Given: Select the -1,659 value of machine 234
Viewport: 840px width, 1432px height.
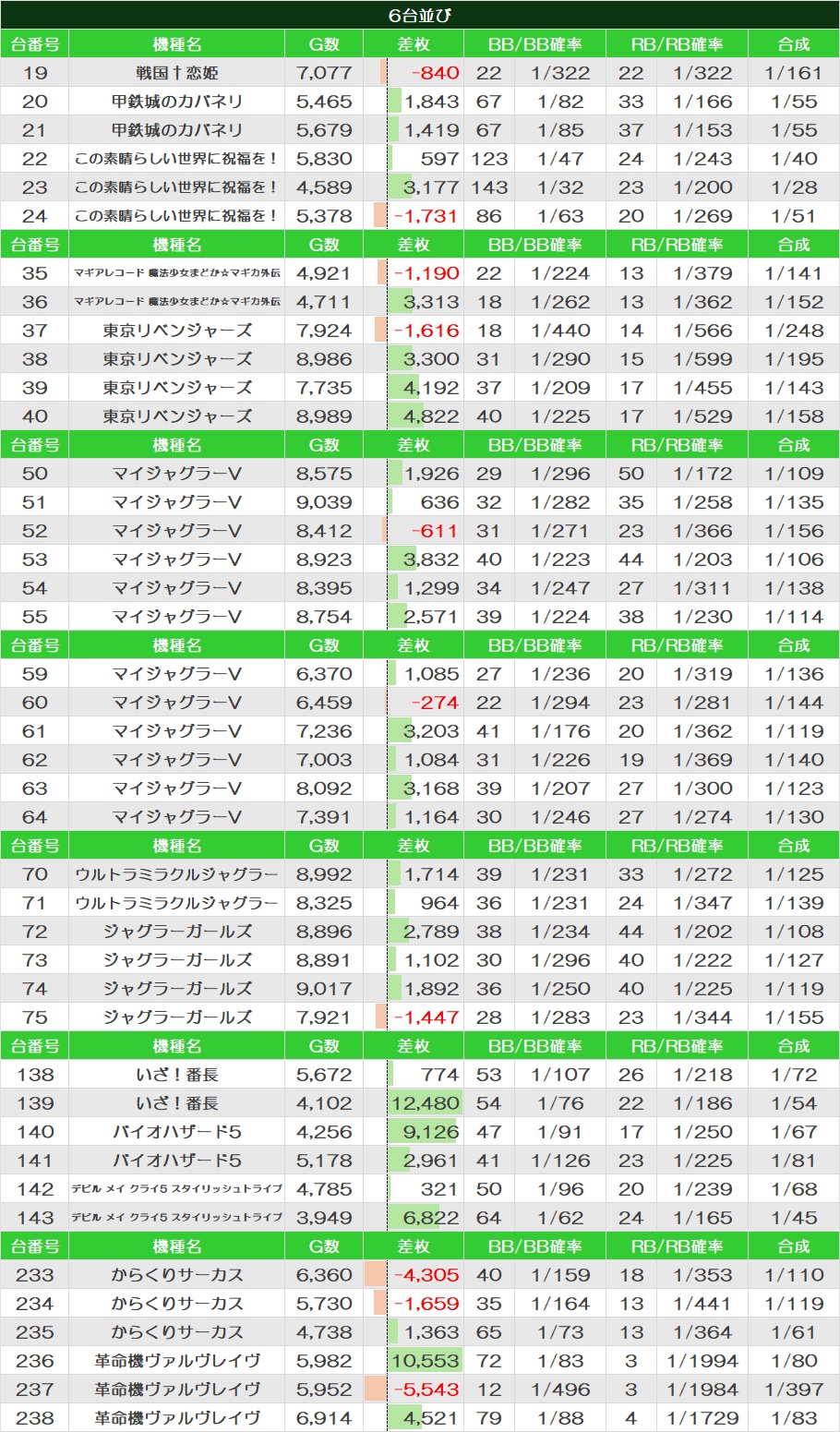Looking at the screenshot, I should pos(426,1304).
